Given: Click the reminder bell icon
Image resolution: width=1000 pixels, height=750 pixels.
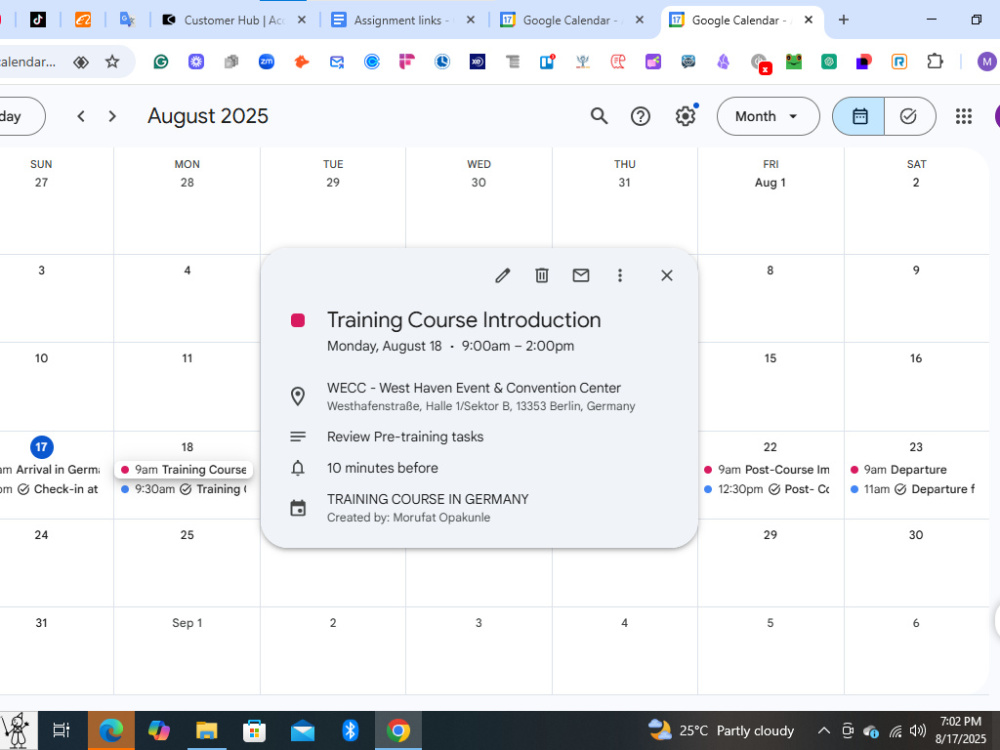Looking at the screenshot, I should pyautogui.click(x=298, y=468).
